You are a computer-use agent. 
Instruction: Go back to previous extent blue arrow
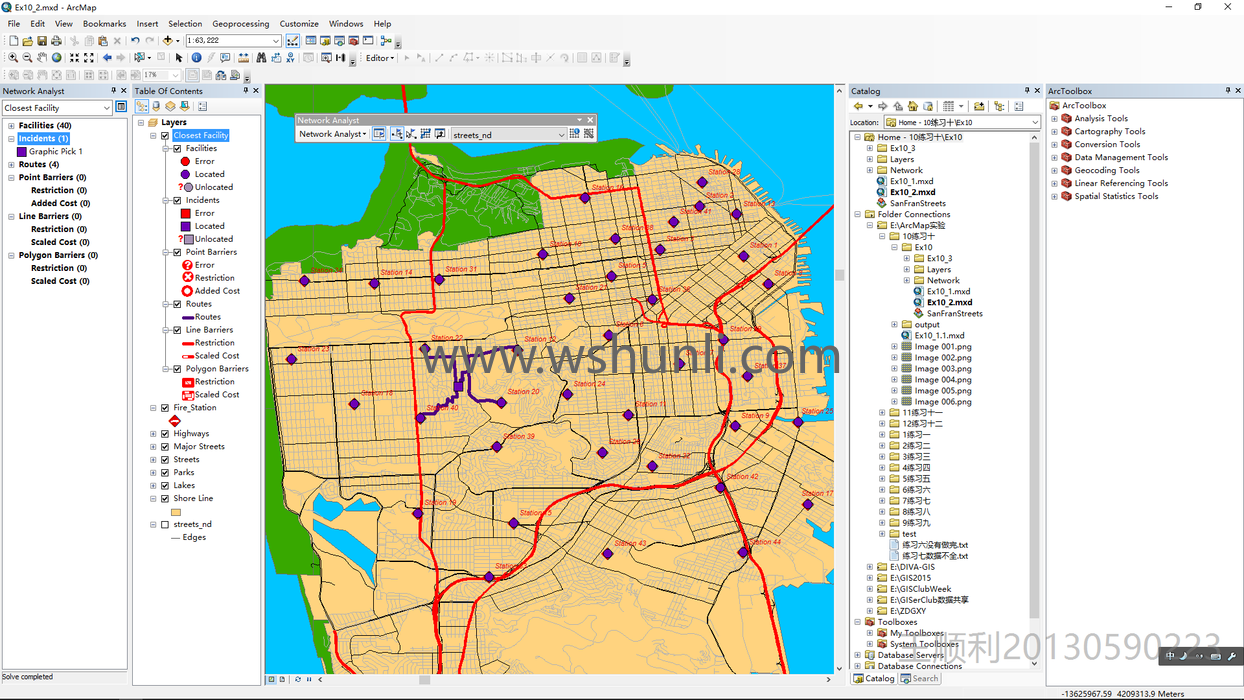[x=107, y=58]
